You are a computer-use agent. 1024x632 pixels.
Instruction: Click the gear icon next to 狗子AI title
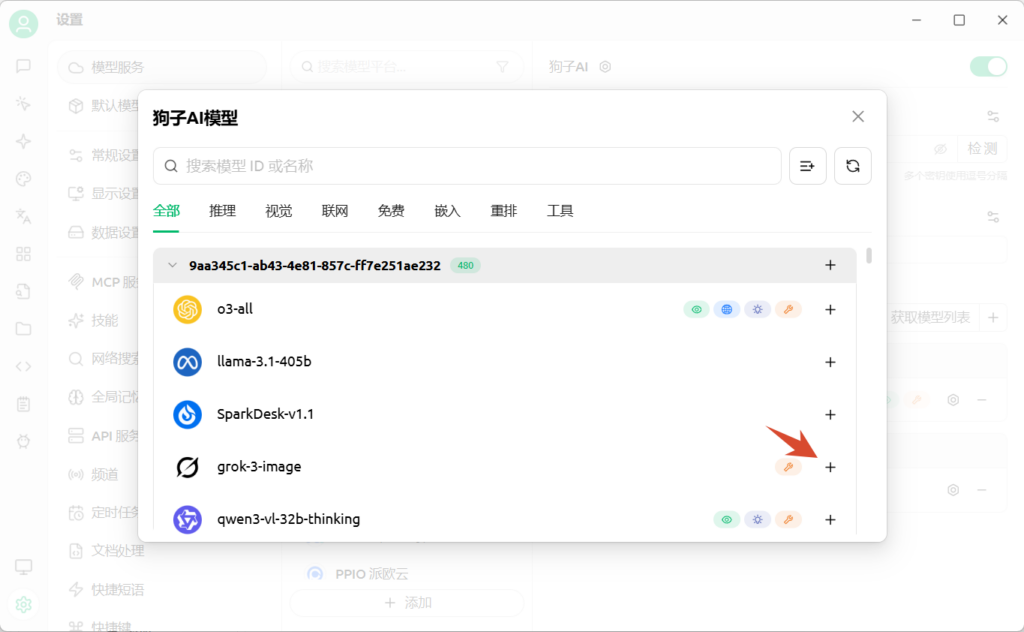(x=605, y=67)
